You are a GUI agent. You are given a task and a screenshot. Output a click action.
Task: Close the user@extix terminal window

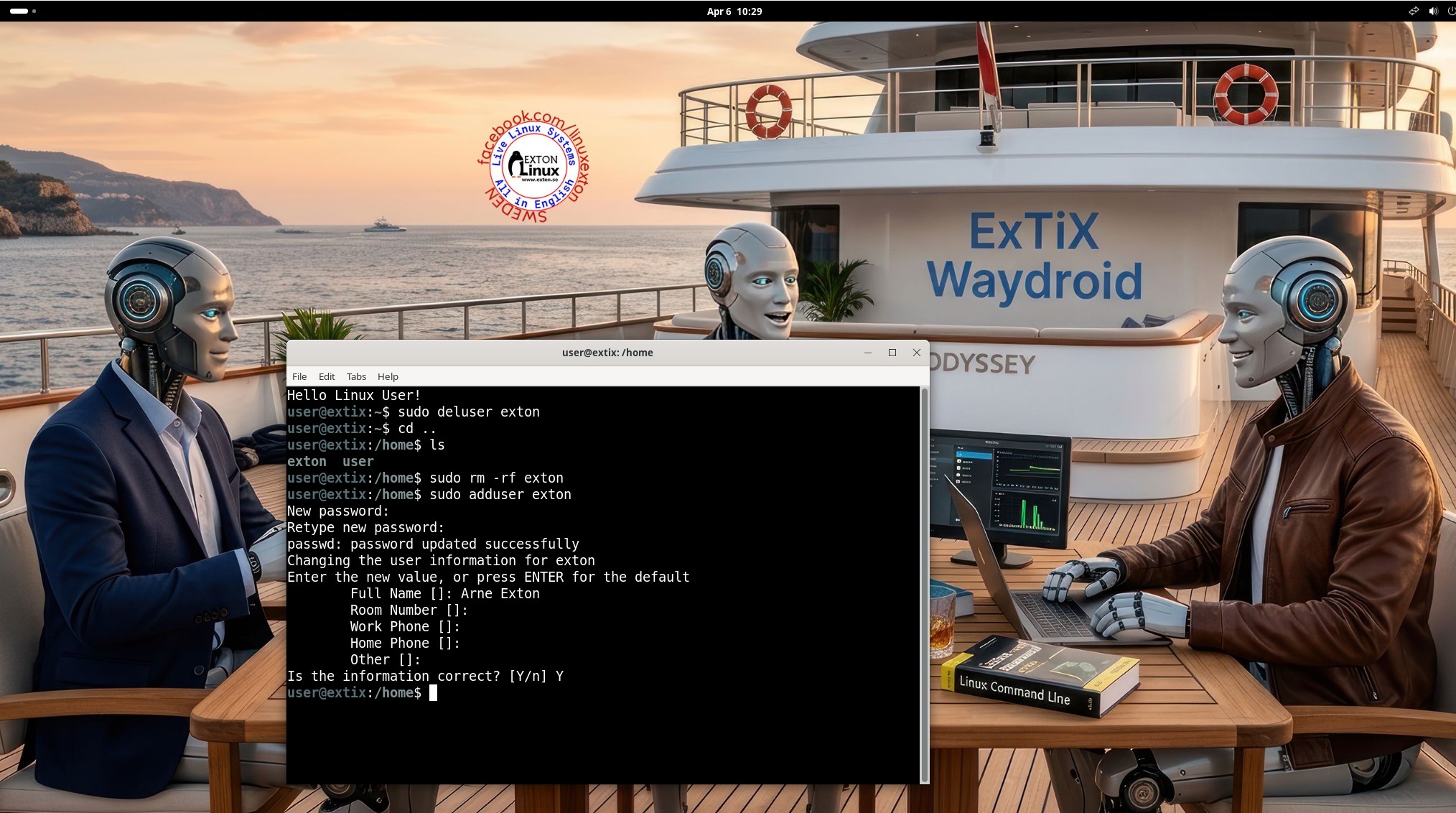(x=916, y=353)
